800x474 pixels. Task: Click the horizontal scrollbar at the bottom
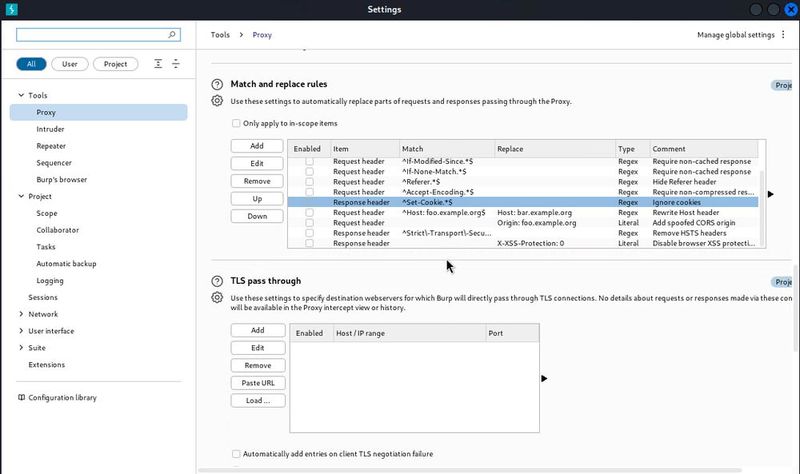469,470
